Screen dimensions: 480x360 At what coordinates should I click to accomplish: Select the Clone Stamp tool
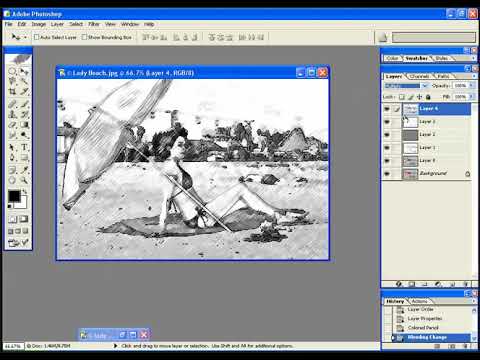click(x=12, y=115)
